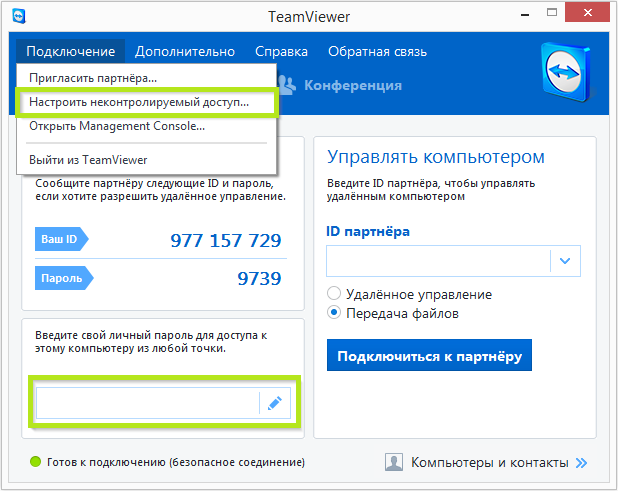Click Подключиться к партнёру button

429,355
